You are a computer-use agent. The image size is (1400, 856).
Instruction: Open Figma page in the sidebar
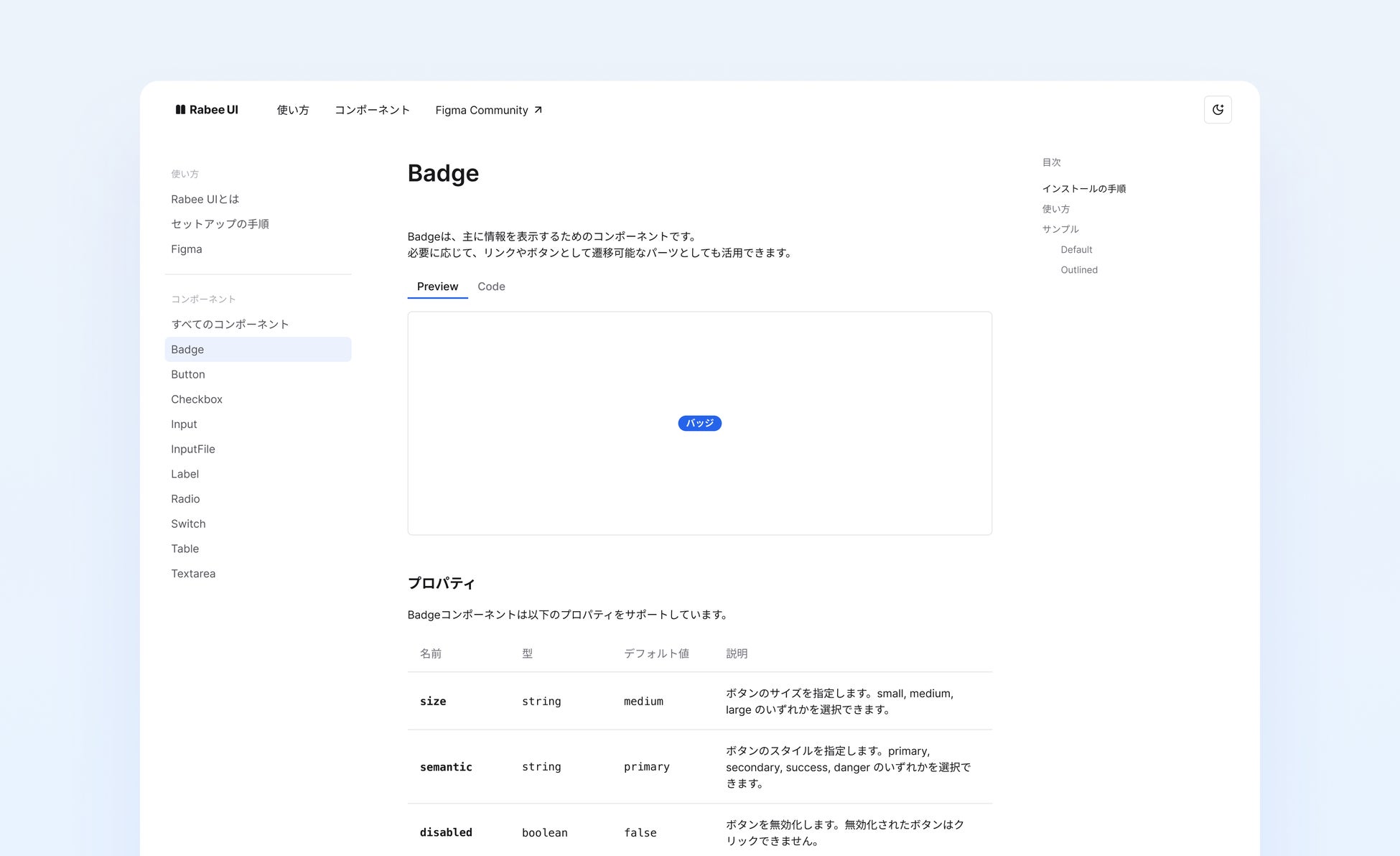187,249
